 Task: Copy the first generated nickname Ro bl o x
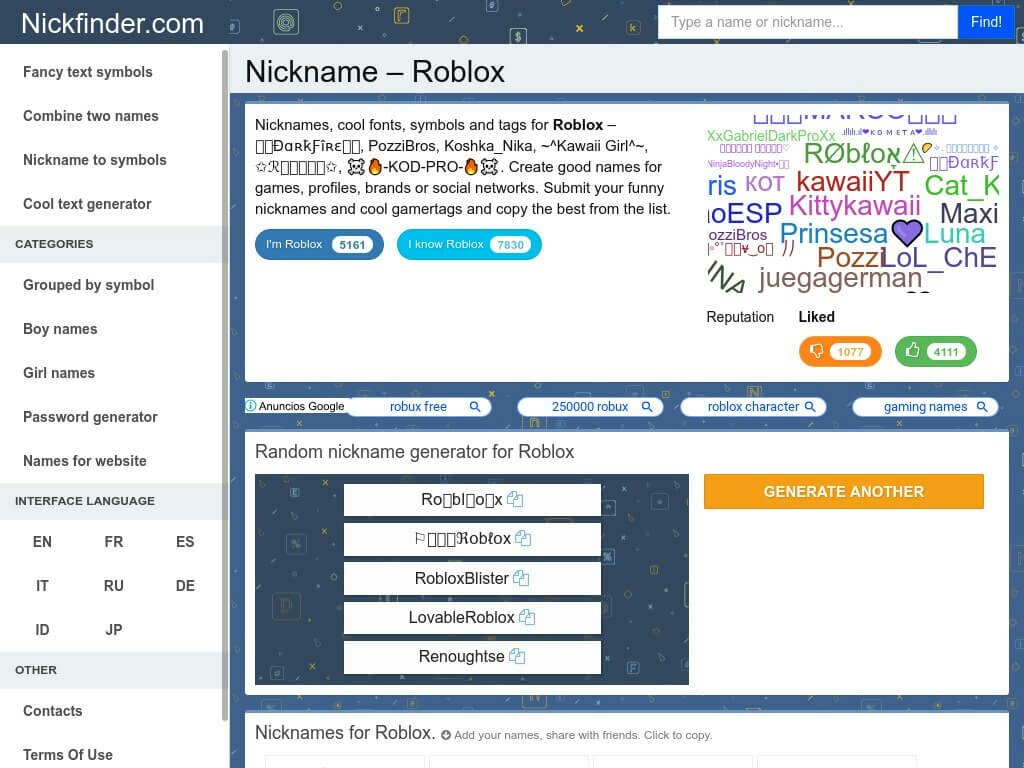click(515, 500)
